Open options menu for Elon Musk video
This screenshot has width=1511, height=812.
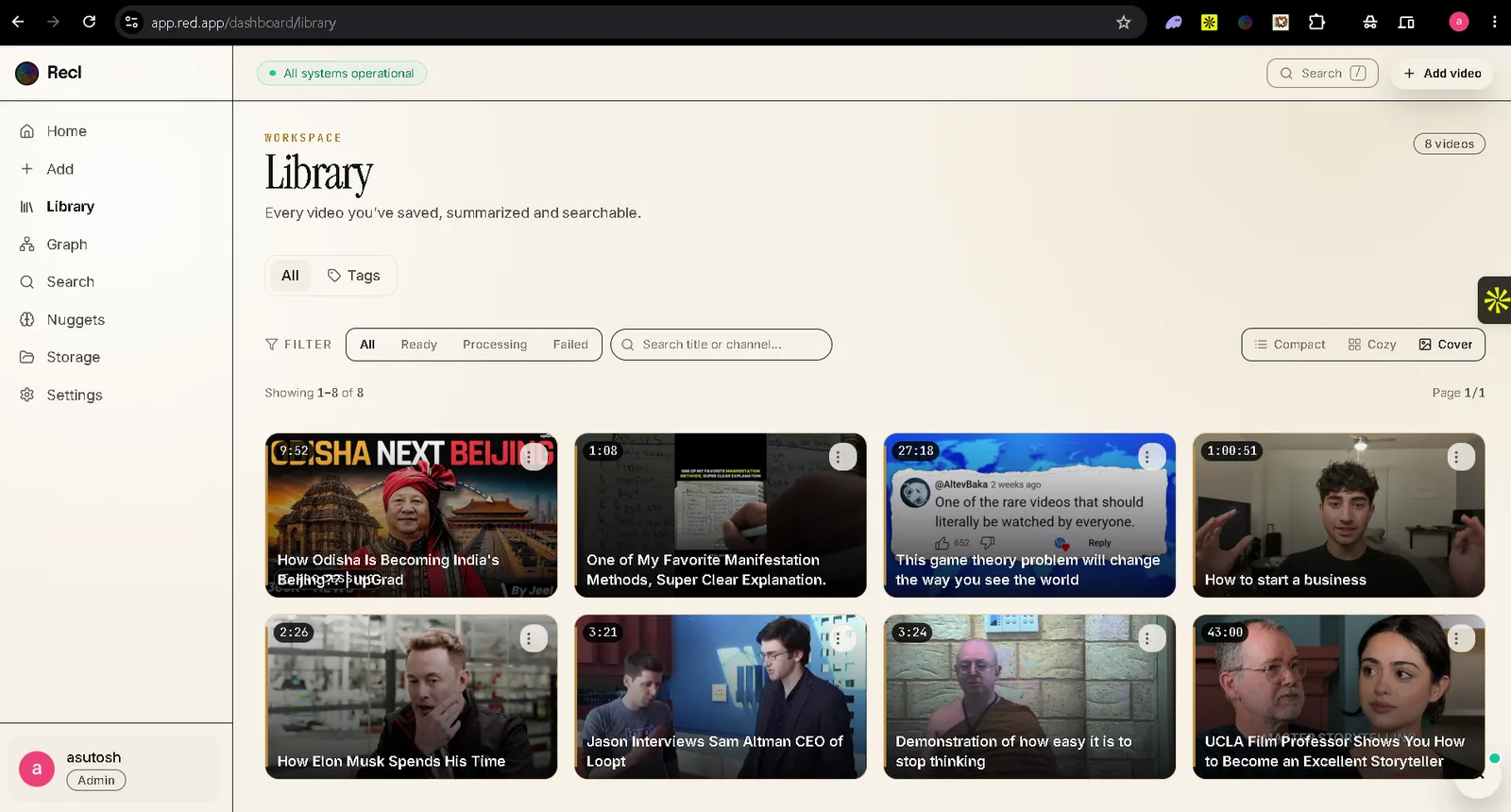pos(533,638)
